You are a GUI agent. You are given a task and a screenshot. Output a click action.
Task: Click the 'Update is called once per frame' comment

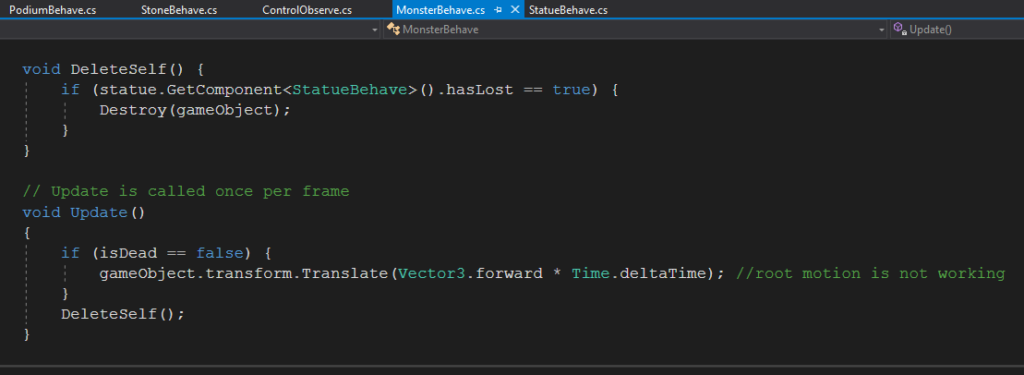[x=186, y=191]
